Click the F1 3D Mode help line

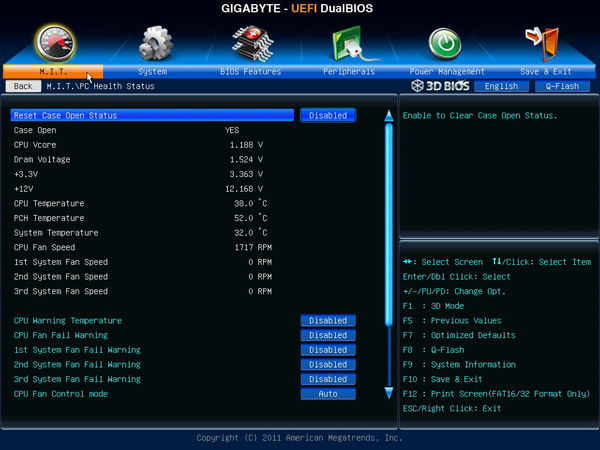coord(434,306)
